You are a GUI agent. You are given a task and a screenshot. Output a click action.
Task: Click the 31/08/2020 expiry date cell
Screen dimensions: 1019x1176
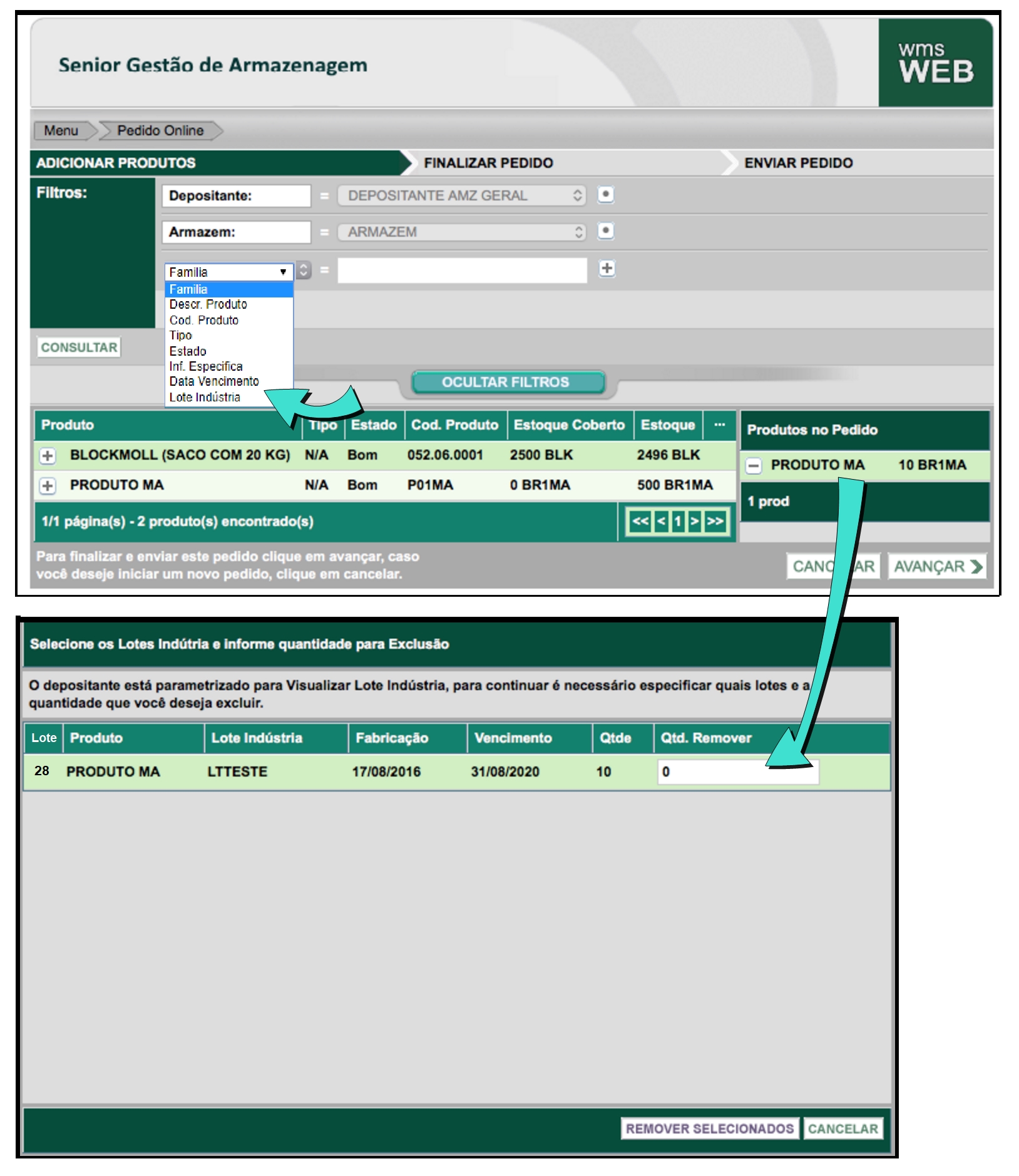[x=505, y=771]
